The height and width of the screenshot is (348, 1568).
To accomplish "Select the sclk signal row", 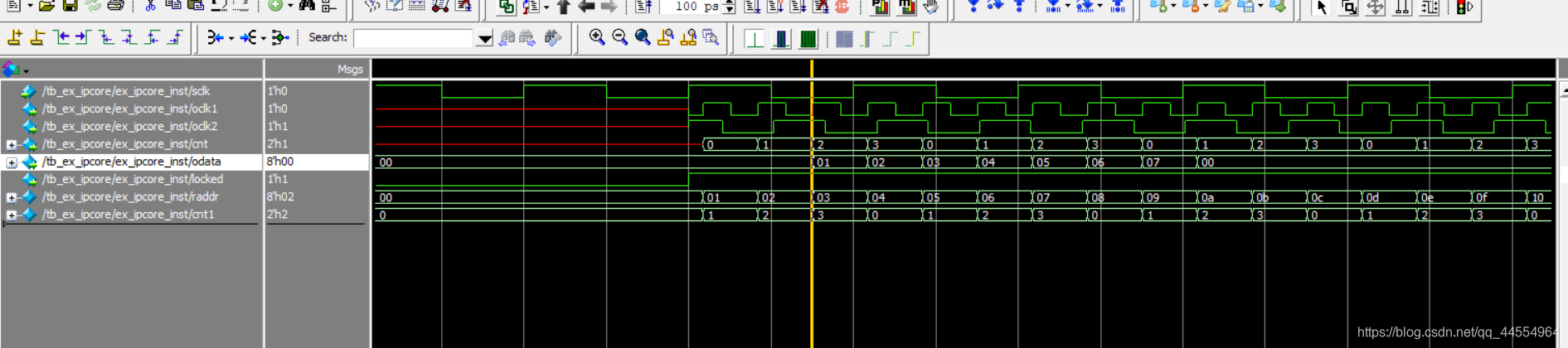I will (x=131, y=91).
